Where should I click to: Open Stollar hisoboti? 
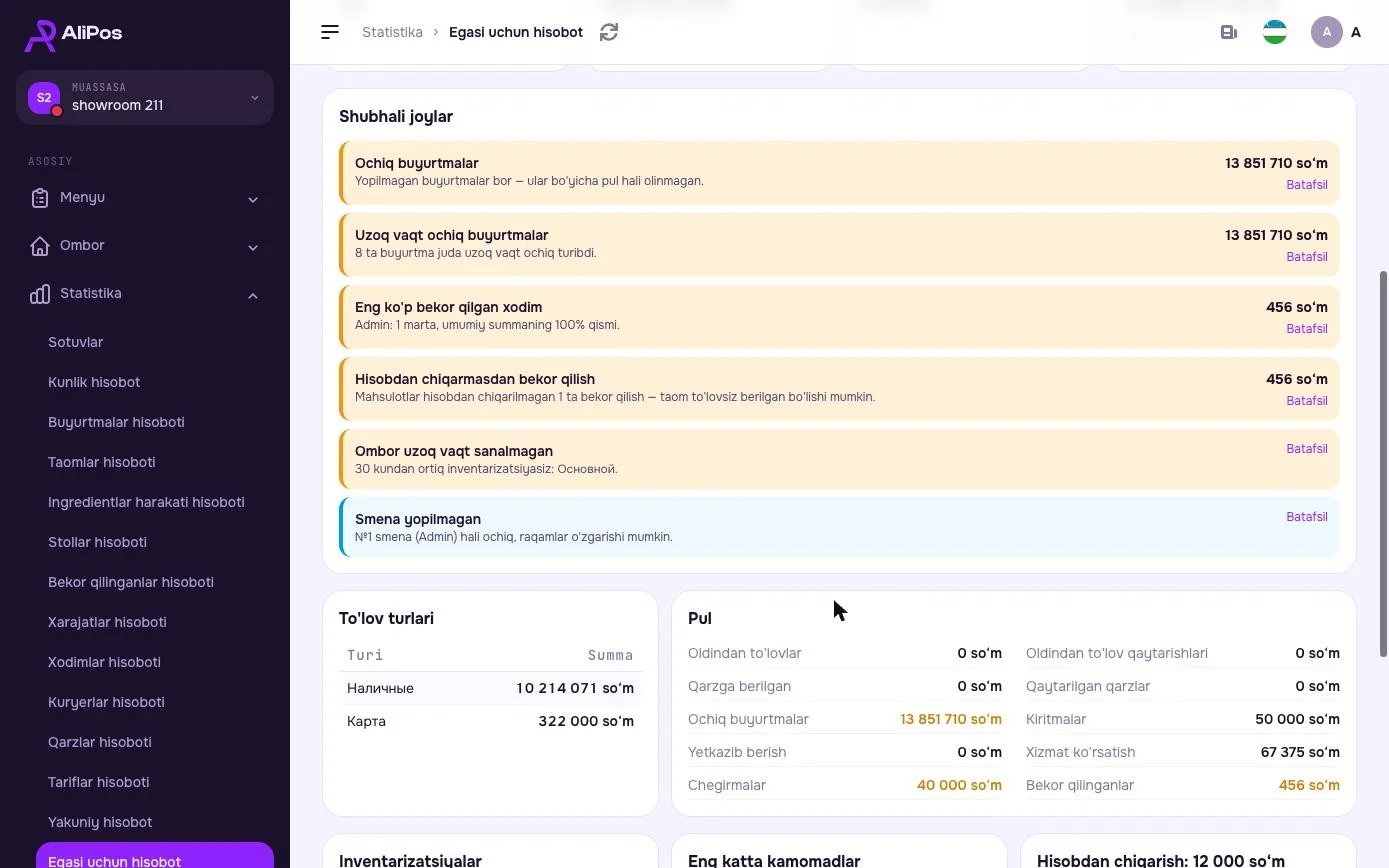97,542
